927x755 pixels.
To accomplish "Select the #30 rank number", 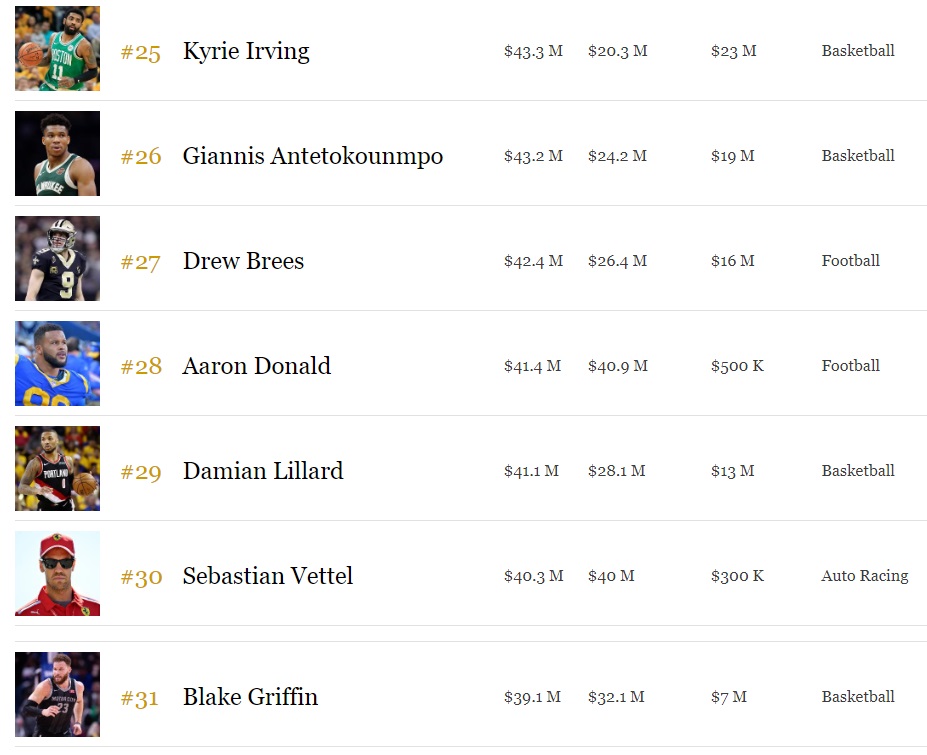I will point(141,577).
